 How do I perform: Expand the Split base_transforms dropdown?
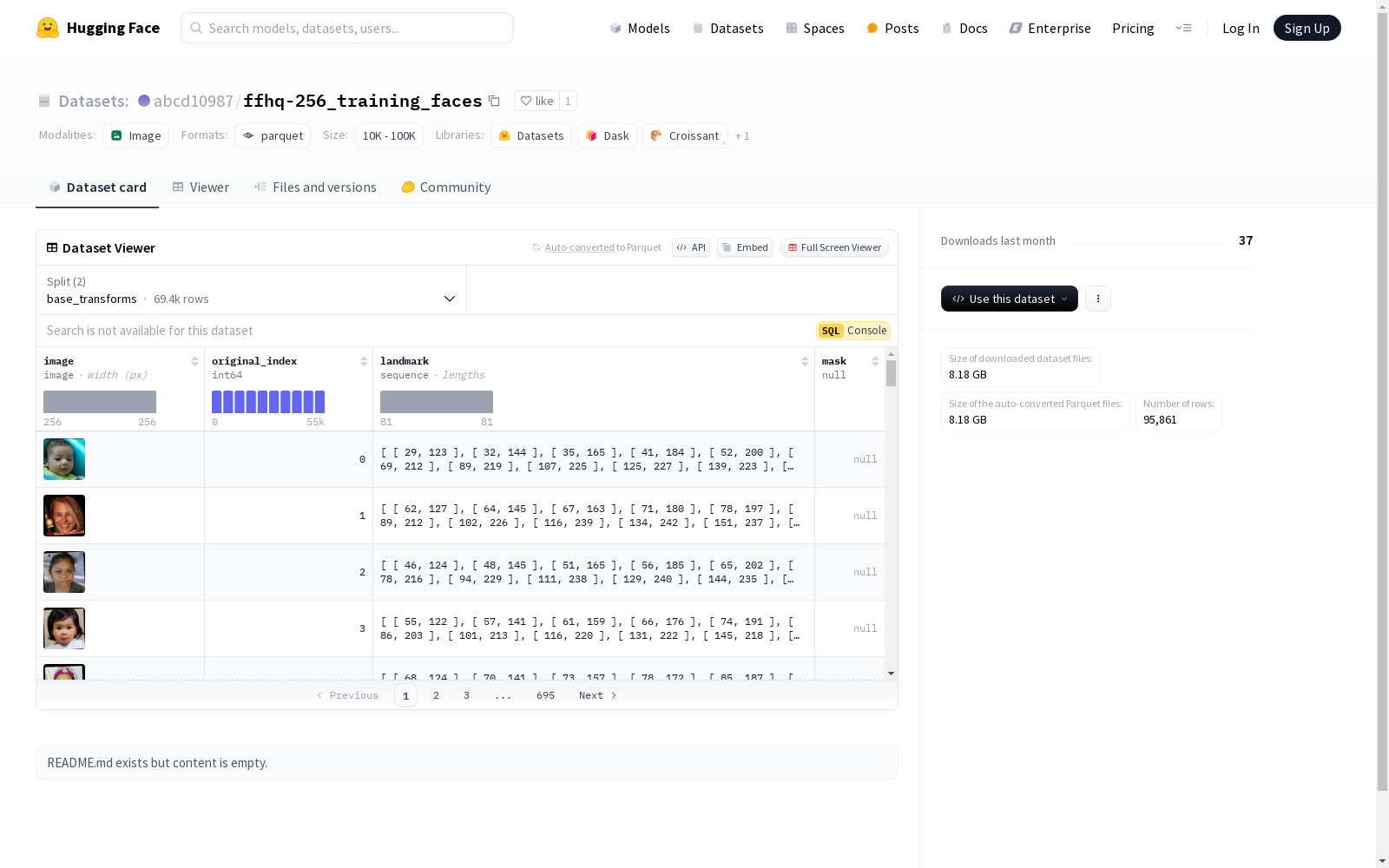click(251, 290)
